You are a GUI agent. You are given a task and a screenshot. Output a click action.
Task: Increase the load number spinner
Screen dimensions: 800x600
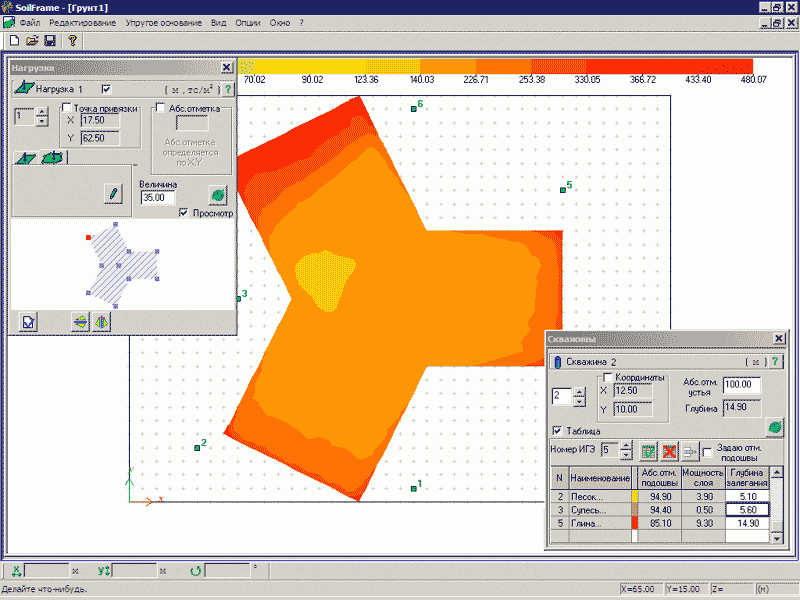coord(41,112)
